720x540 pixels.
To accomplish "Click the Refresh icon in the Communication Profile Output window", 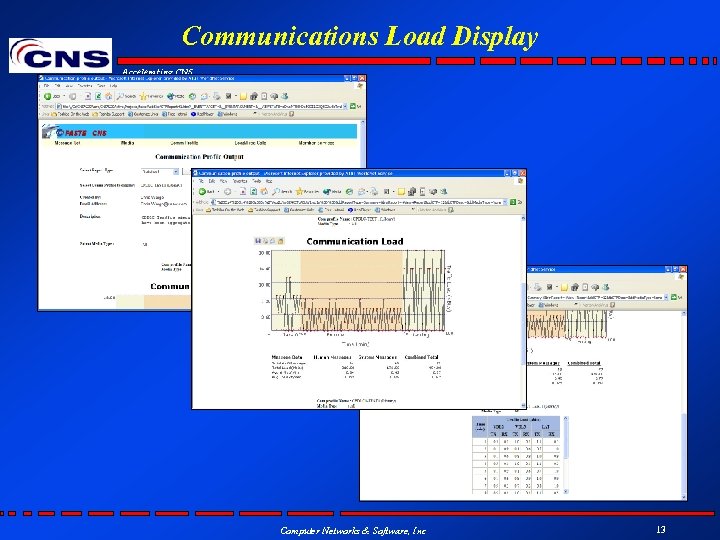I will click(98, 96).
